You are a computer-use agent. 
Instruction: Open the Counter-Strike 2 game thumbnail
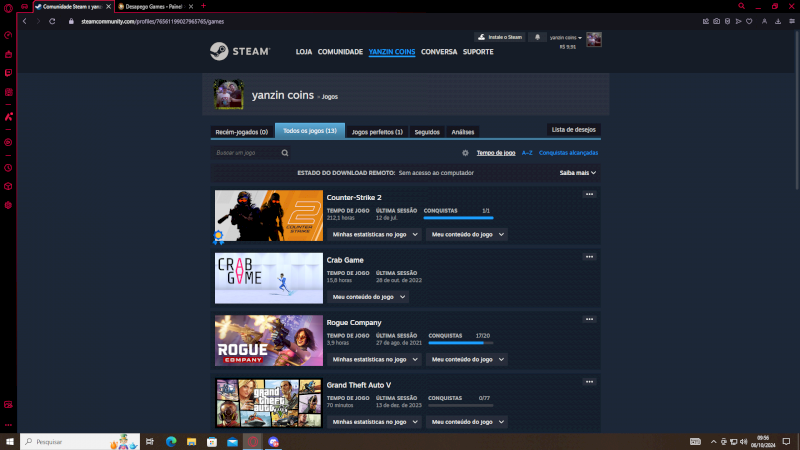click(x=269, y=215)
